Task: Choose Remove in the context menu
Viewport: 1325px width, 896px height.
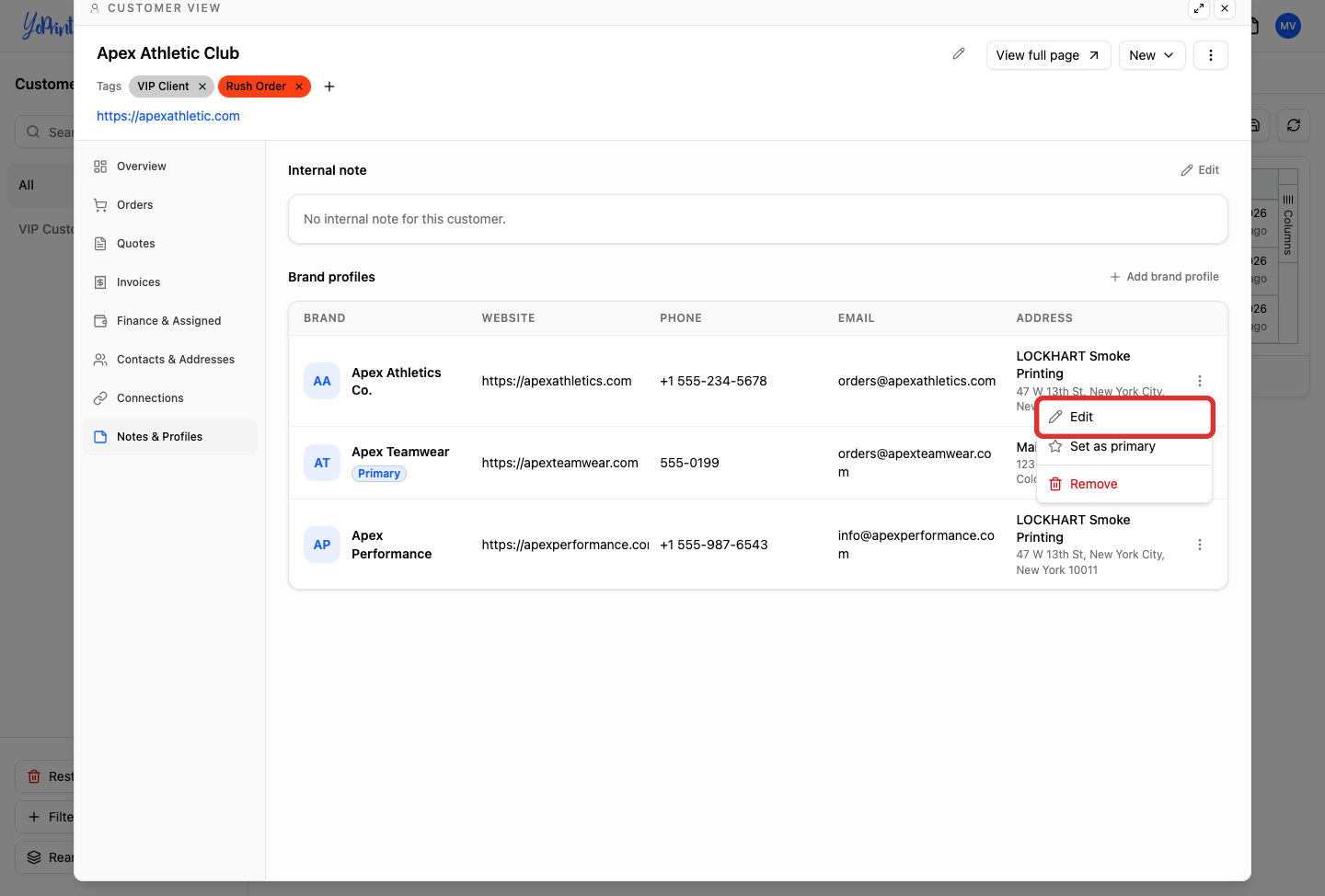Action: pos(1124,484)
